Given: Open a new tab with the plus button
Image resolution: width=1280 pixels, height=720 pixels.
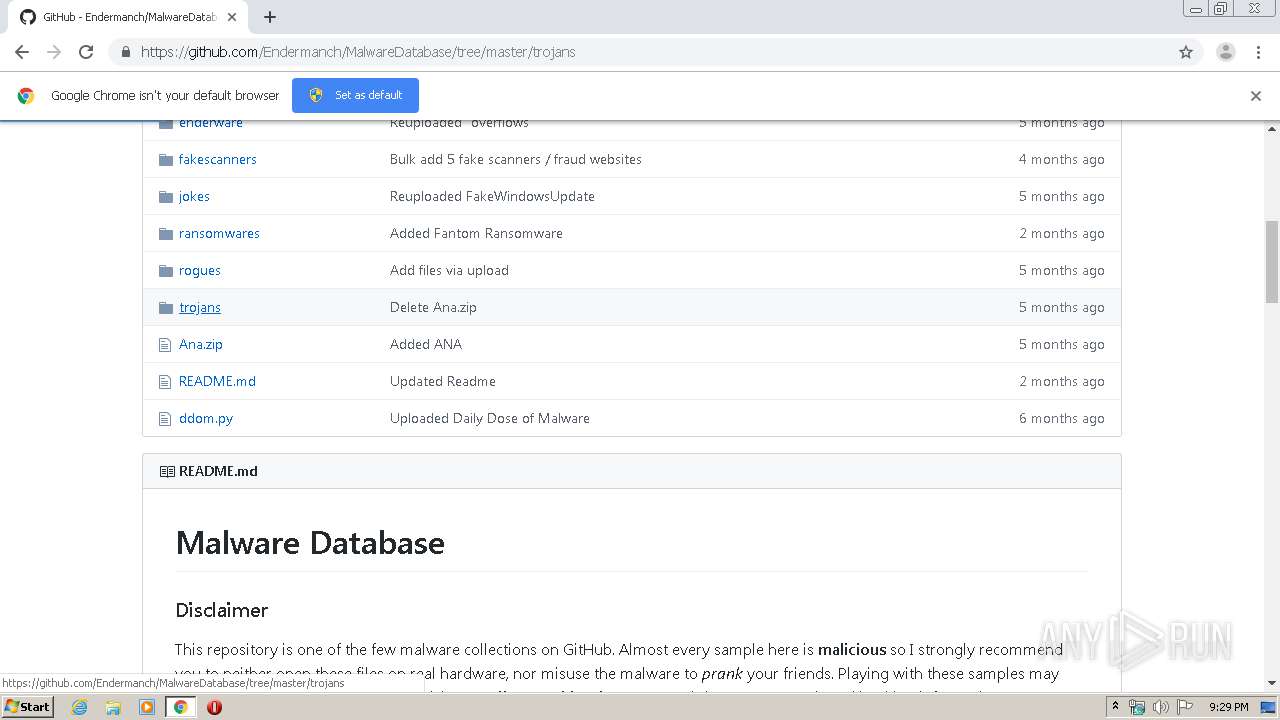Looking at the screenshot, I should 270,17.
